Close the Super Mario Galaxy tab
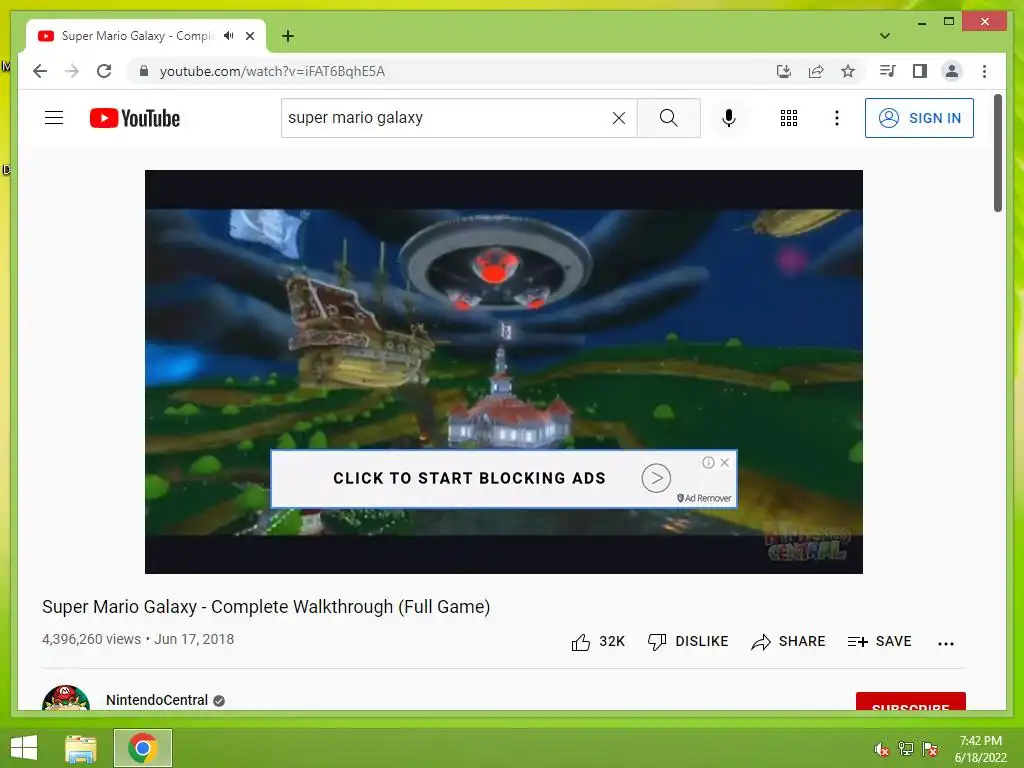Viewport: 1024px width, 768px height. point(250,36)
